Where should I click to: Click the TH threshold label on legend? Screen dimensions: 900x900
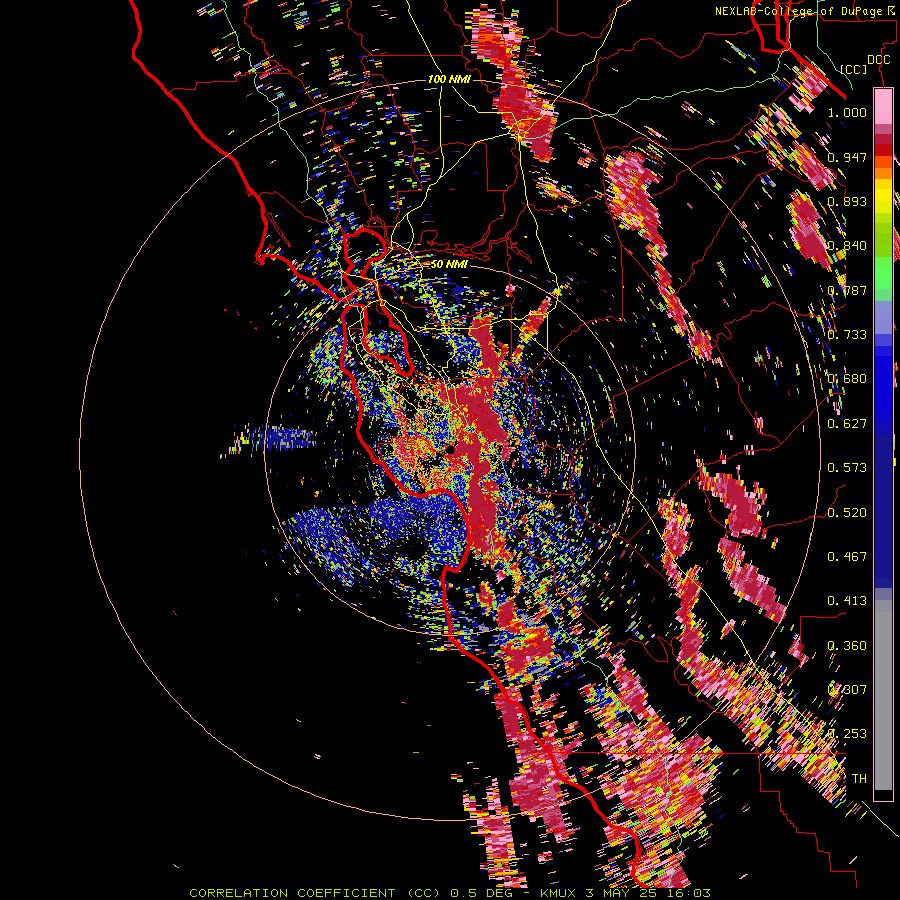(859, 779)
